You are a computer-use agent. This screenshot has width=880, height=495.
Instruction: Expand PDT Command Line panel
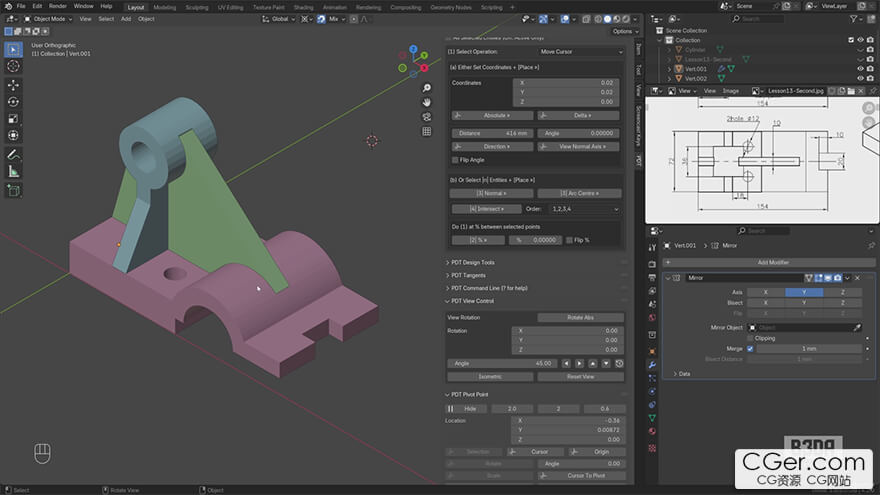tap(489, 288)
